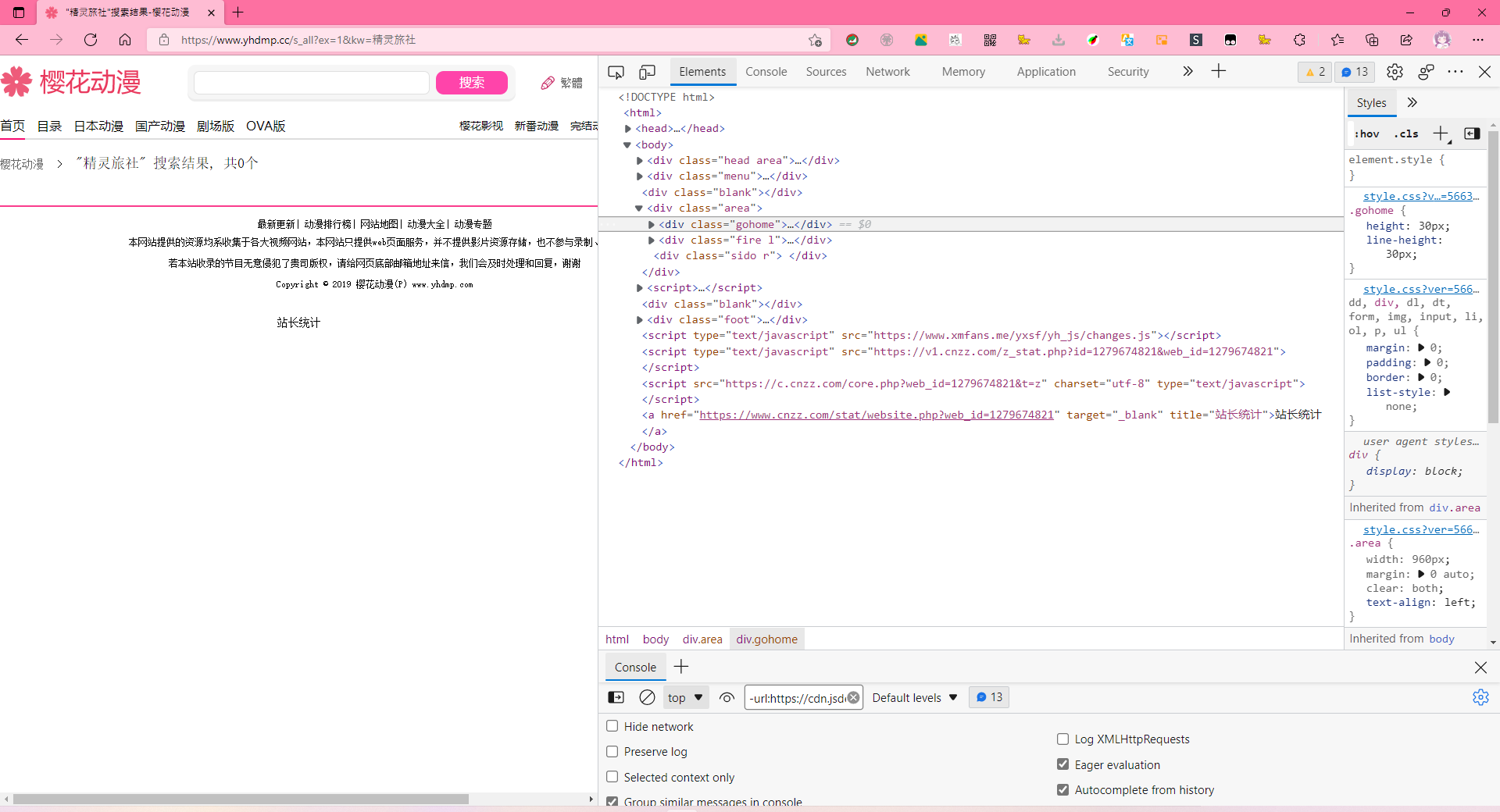The width and height of the screenshot is (1500, 812).
Task: Toggle :hov element state
Action: pyautogui.click(x=1367, y=134)
